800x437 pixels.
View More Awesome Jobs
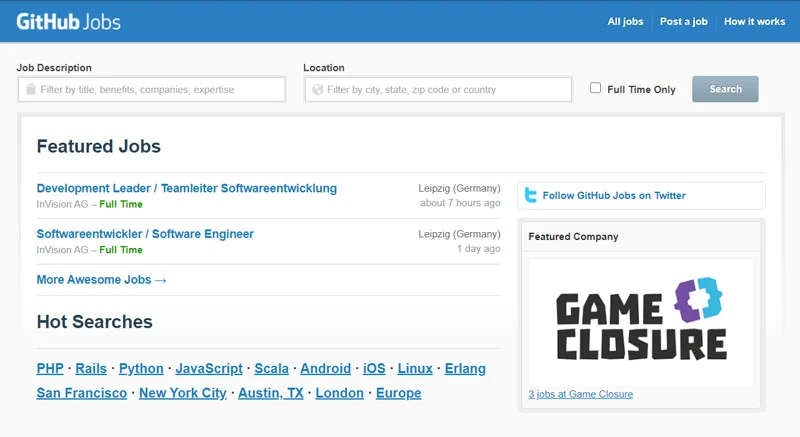[x=102, y=280]
